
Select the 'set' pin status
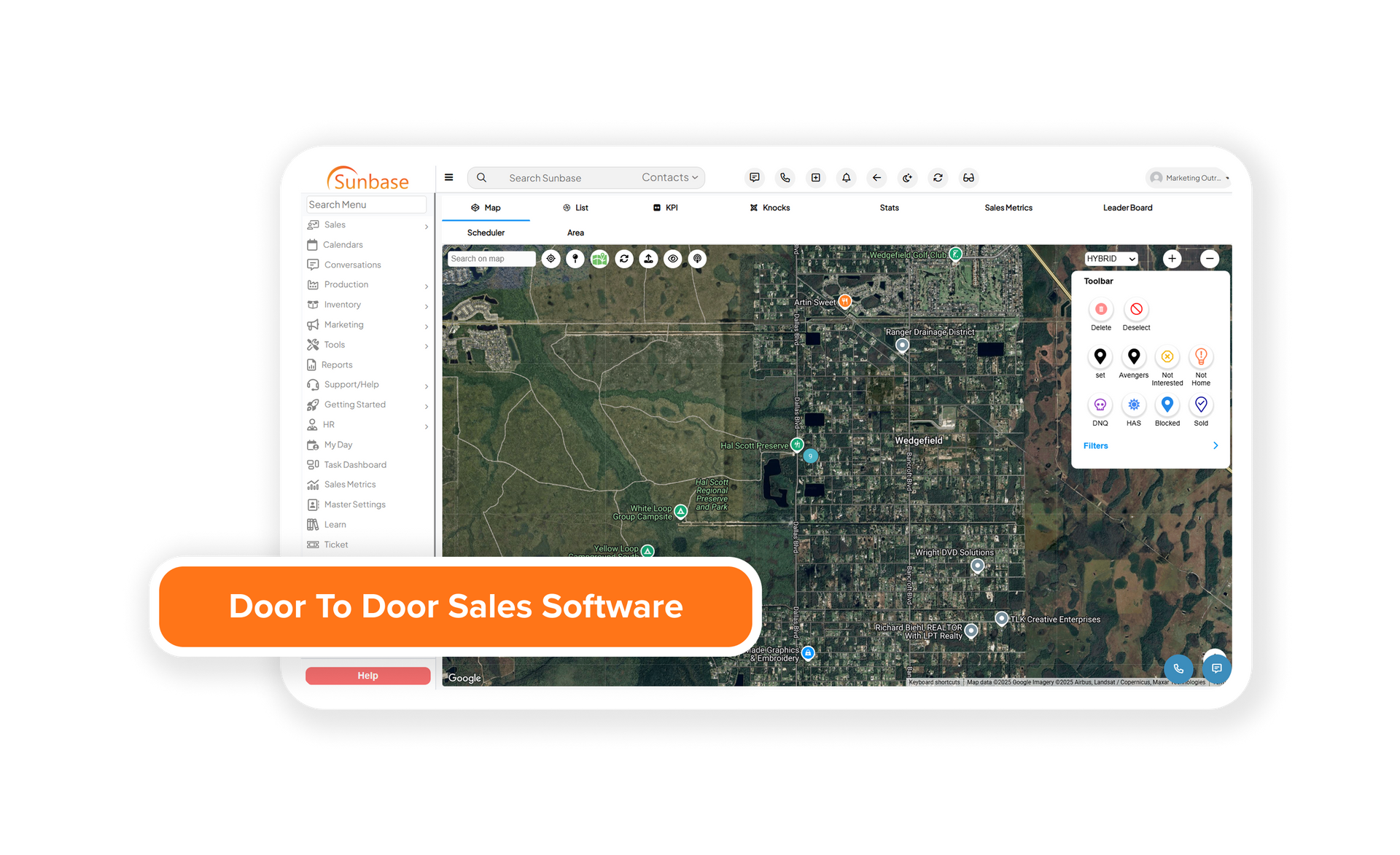click(1100, 356)
